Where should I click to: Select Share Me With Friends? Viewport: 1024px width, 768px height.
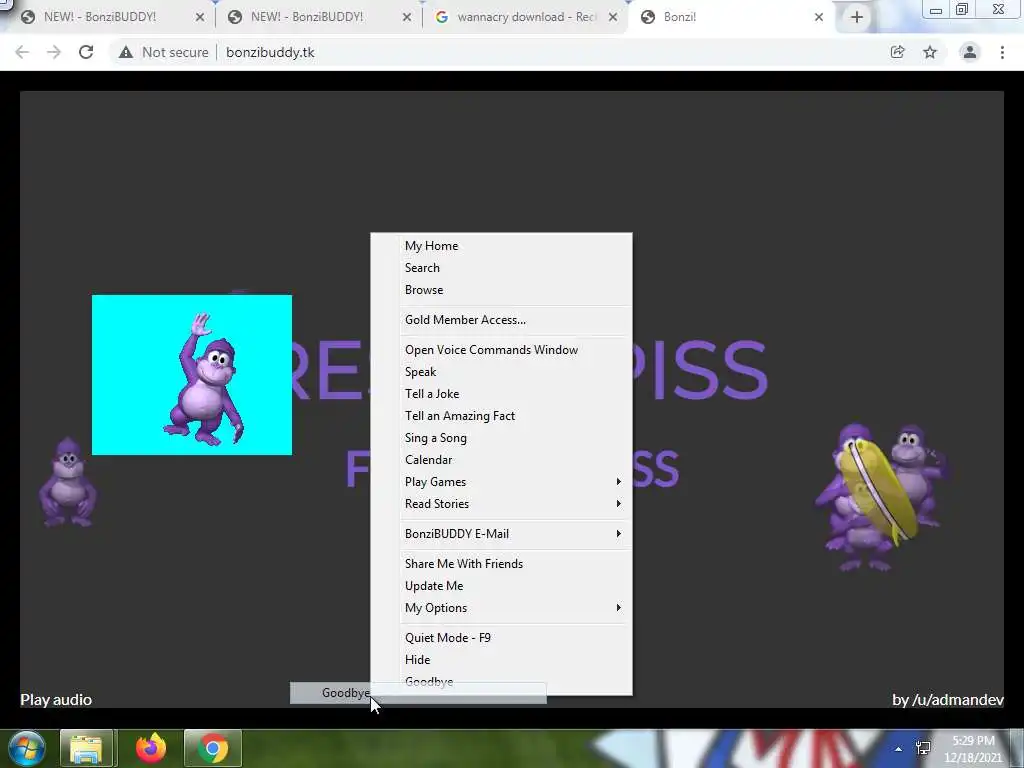501,564
